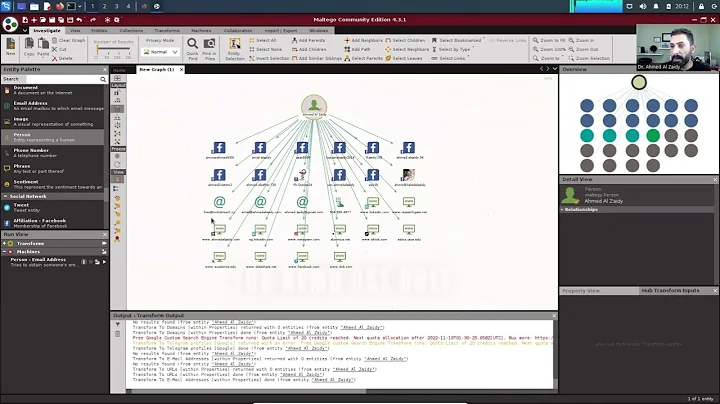Screen dimensions: 720x404
Task: Click the Cut button
Action: [x=59, y=49]
